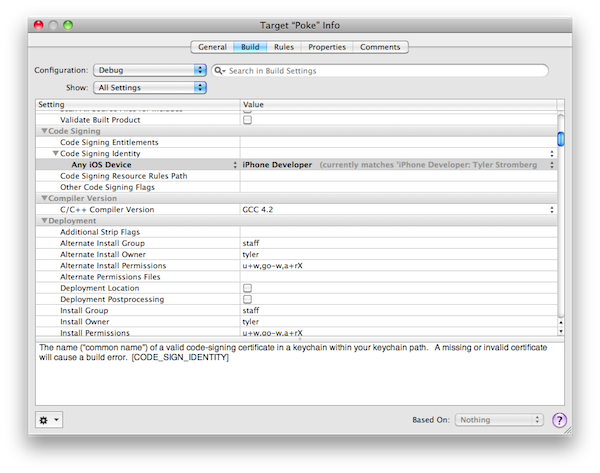Select the Code Signing Entitlements row
This screenshot has height=473, width=600.
pyautogui.click(x=297, y=142)
